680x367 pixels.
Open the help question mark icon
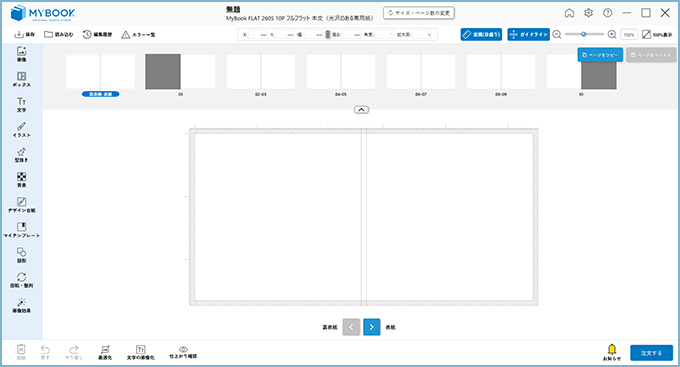608,13
